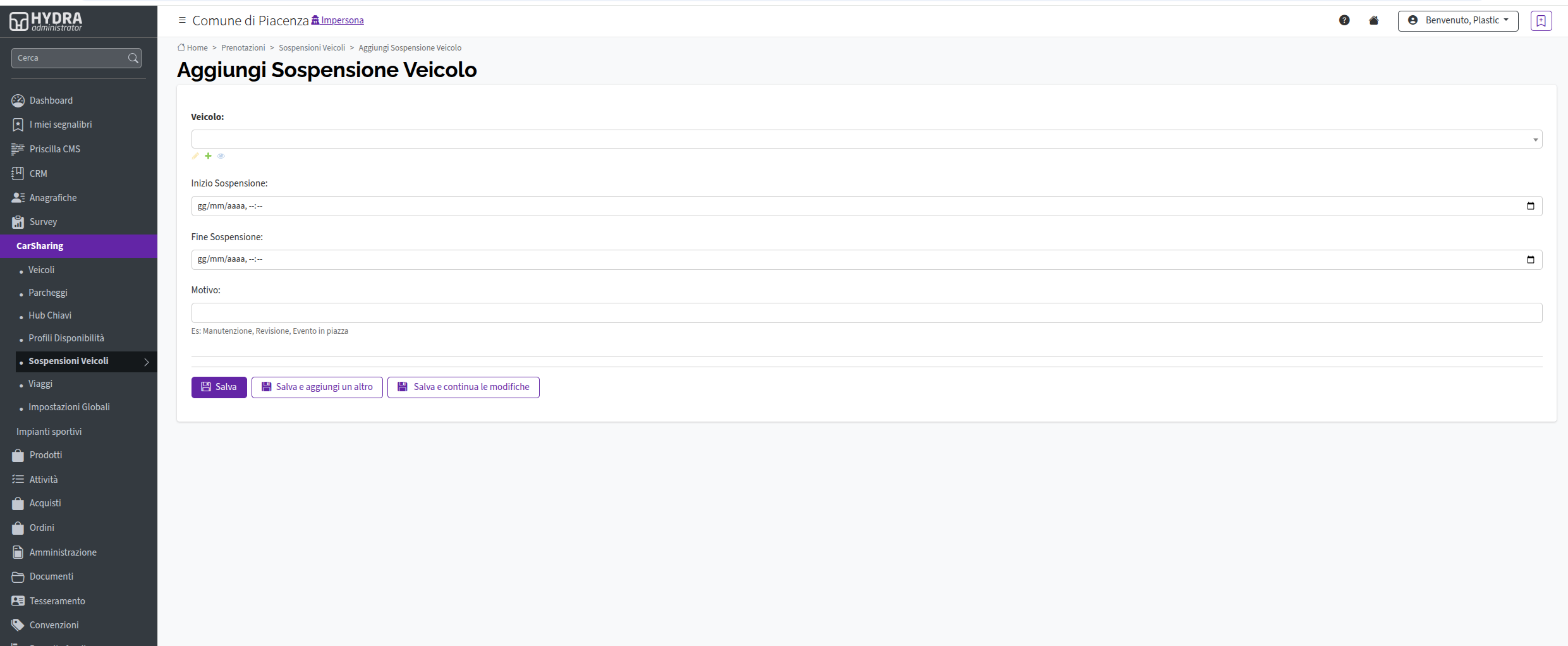Open the home icon in top bar

[x=1373, y=20]
